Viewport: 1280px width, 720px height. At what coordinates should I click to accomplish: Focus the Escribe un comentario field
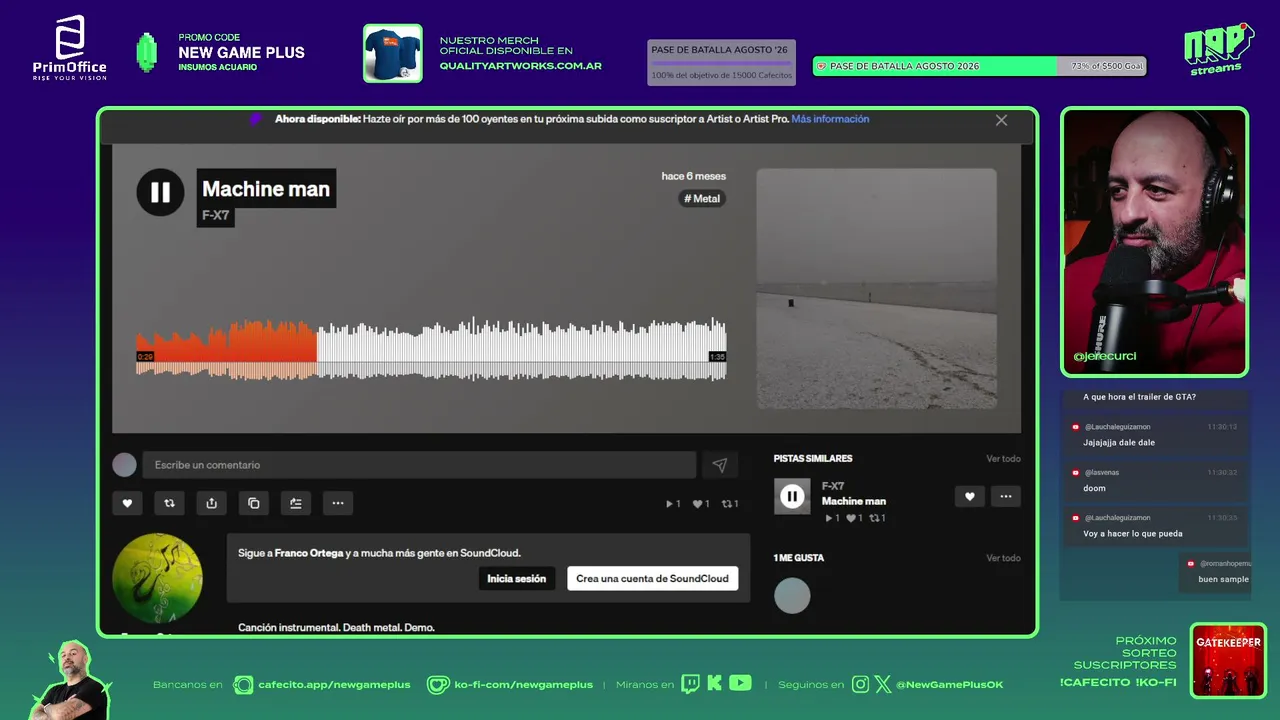(419, 465)
